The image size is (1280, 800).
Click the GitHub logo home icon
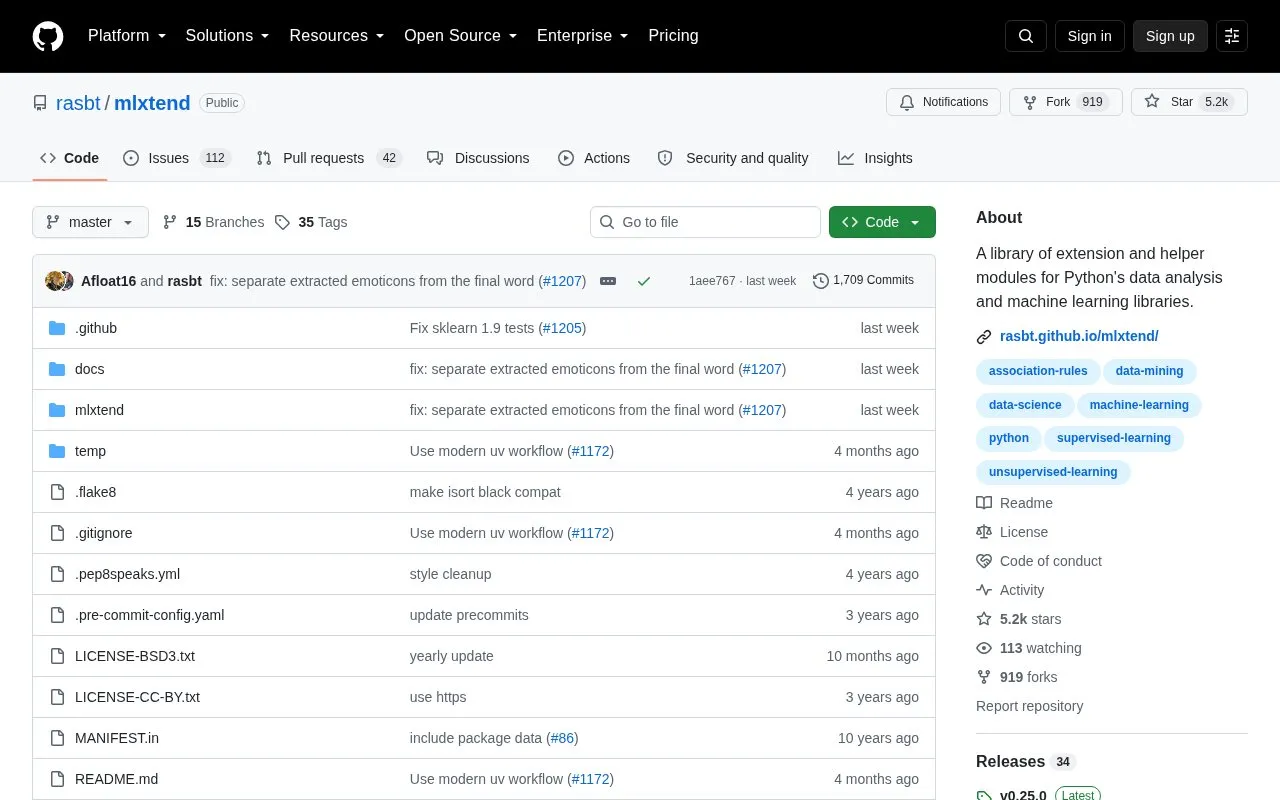pos(48,36)
